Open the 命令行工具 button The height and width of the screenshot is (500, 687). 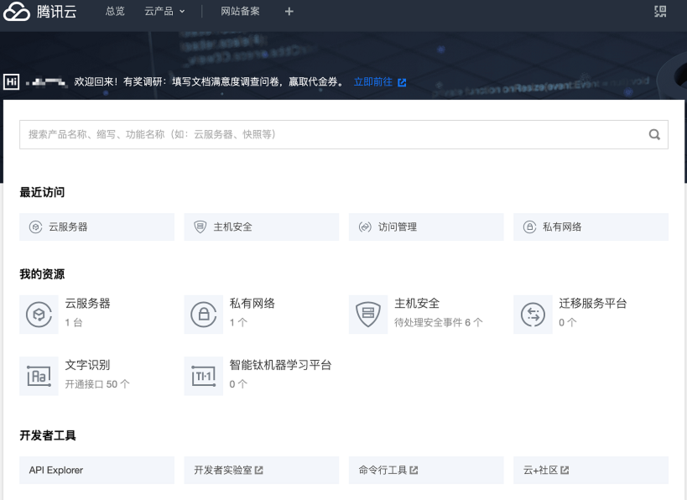(x=426, y=470)
